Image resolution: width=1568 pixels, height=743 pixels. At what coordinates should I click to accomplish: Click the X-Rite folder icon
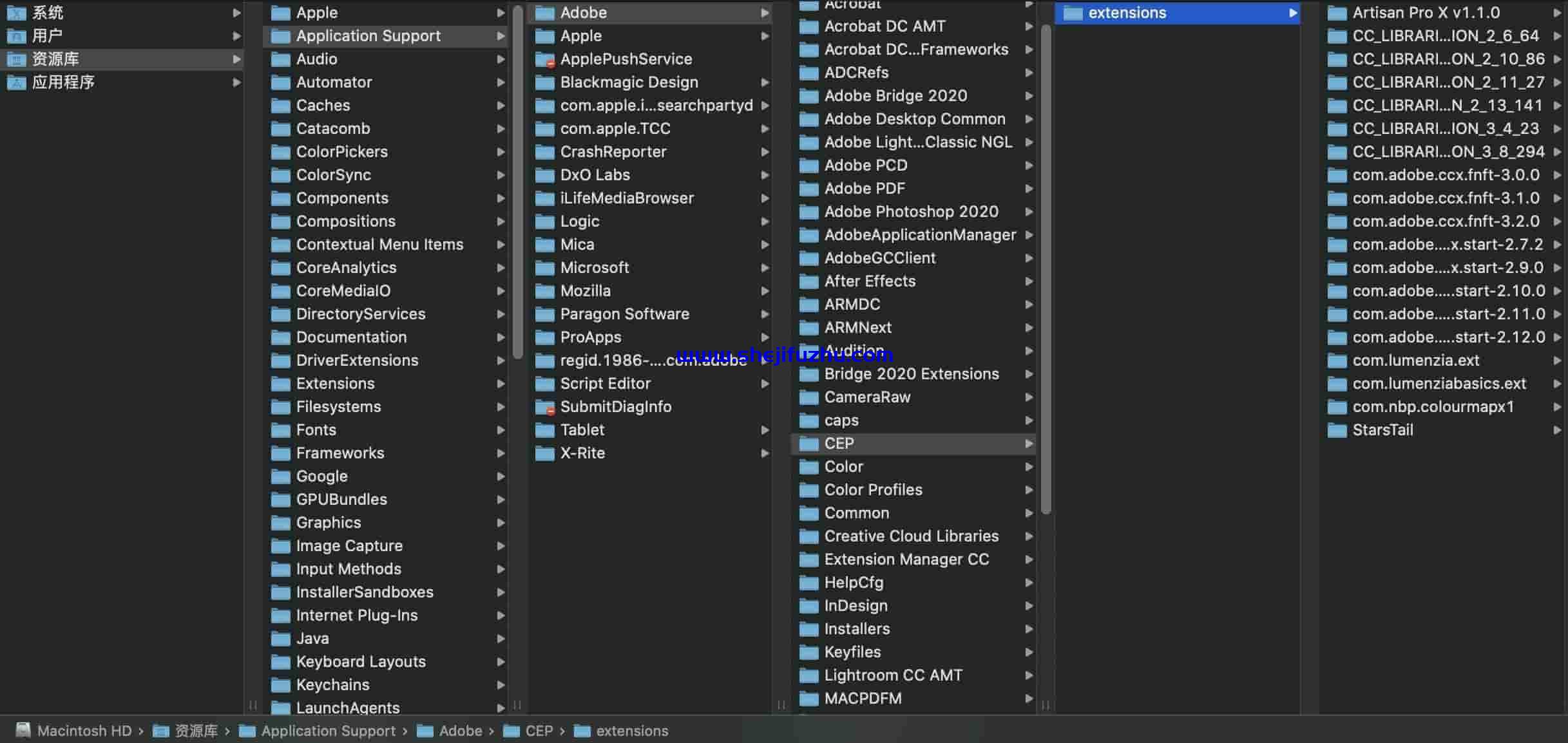545,453
